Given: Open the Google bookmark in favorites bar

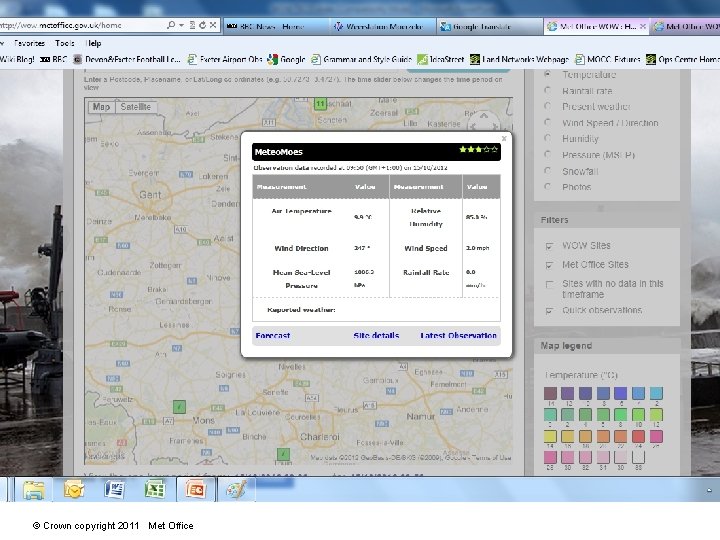Looking at the screenshot, I should (x=287, y=59).
